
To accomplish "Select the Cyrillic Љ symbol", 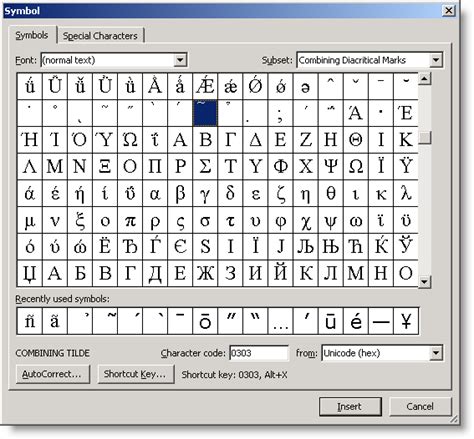I will [305, 247].
